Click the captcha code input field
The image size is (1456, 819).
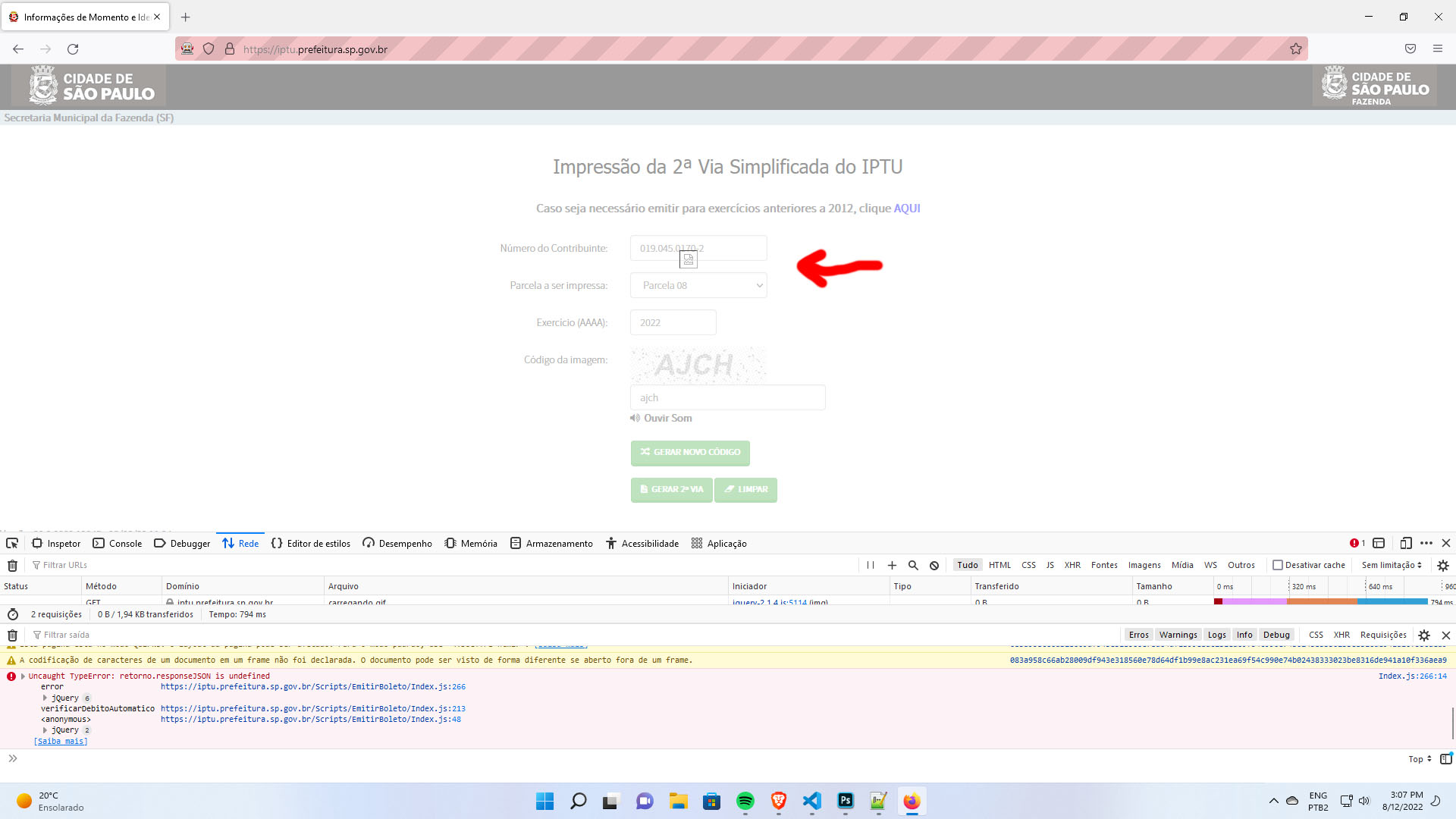click(x=728, y=397)
